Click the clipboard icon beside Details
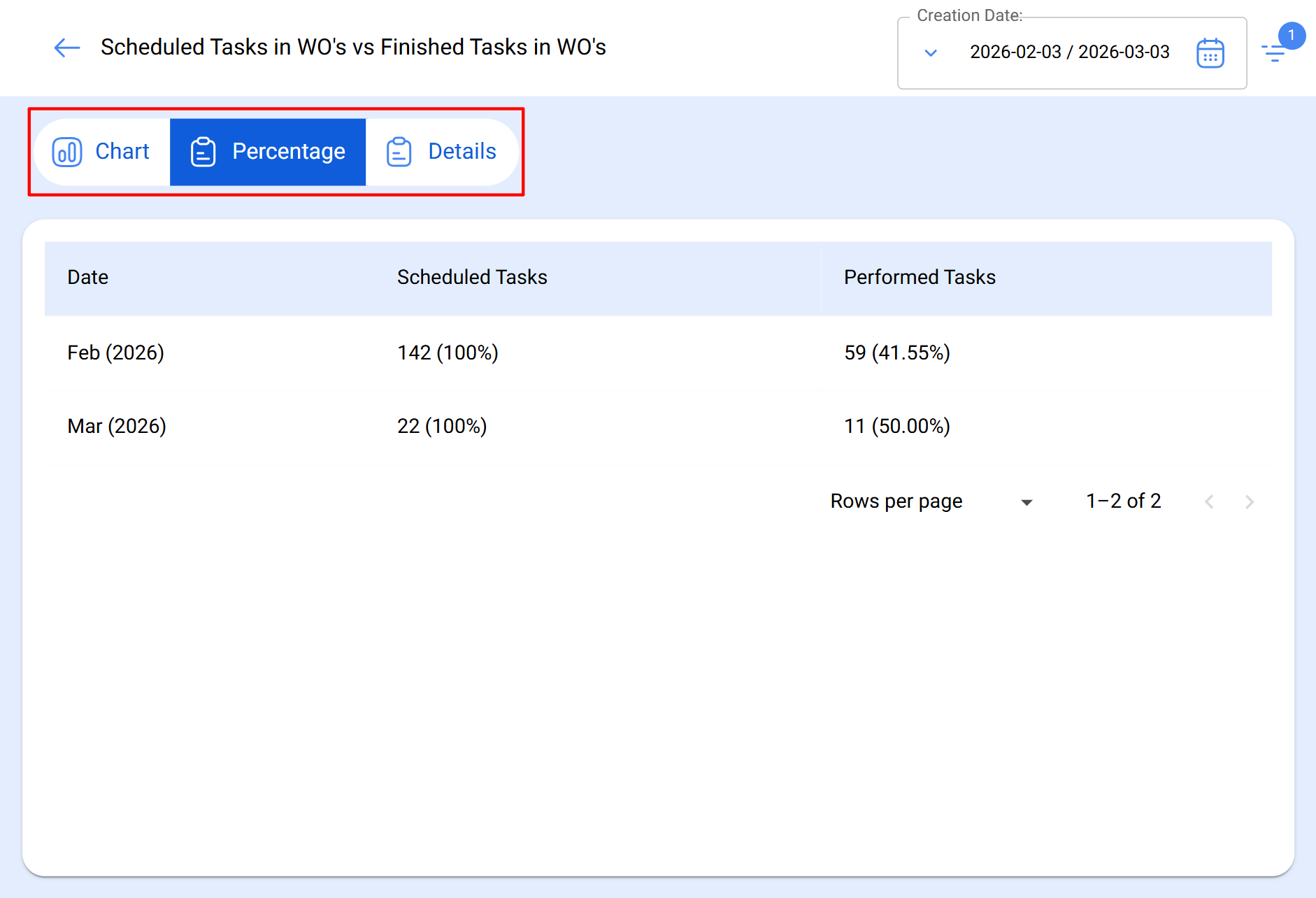The image size is (1316, 898). tap(399, 152)
